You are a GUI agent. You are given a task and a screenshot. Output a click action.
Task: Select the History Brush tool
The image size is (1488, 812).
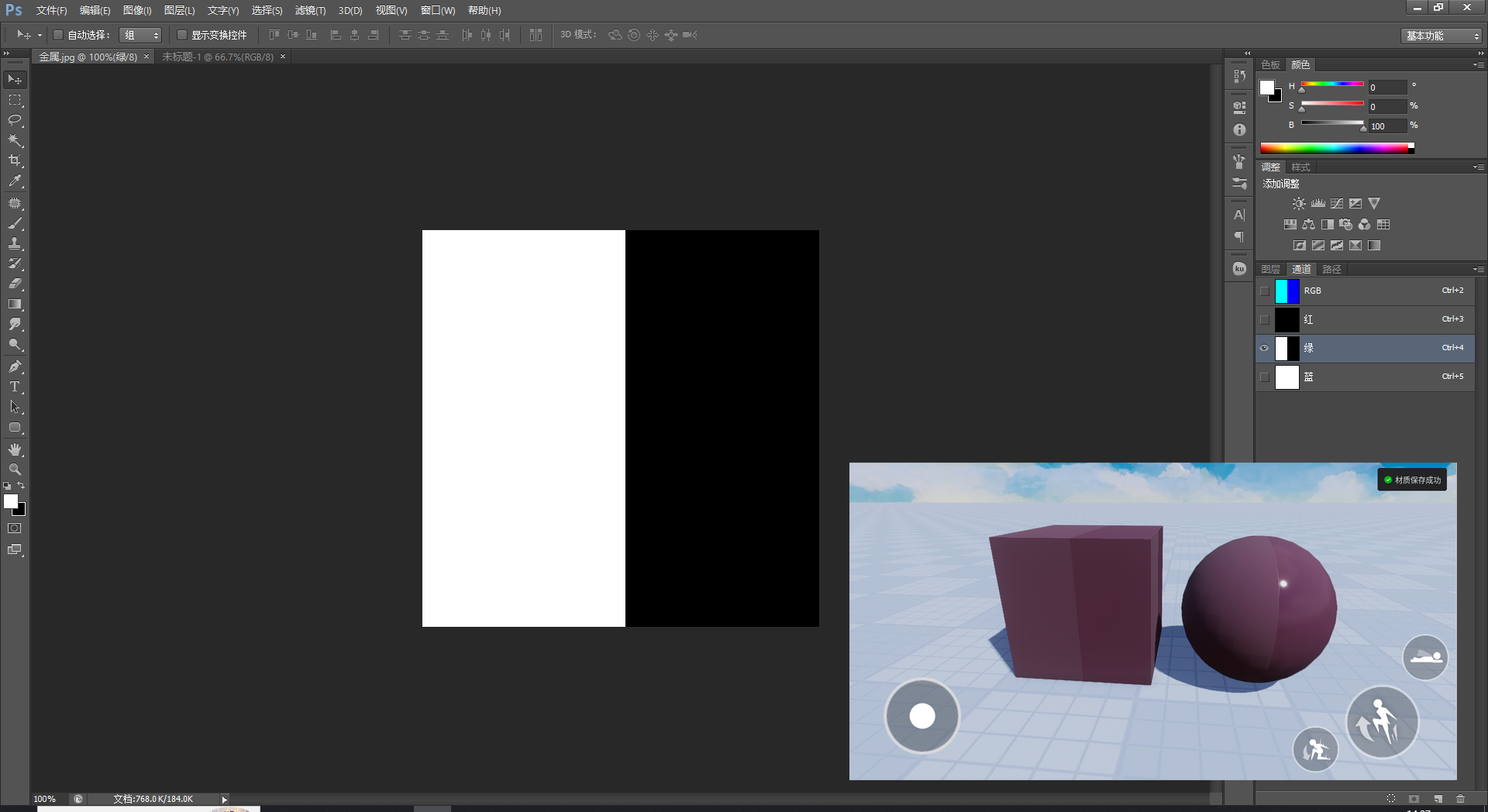tap(15, 263)
